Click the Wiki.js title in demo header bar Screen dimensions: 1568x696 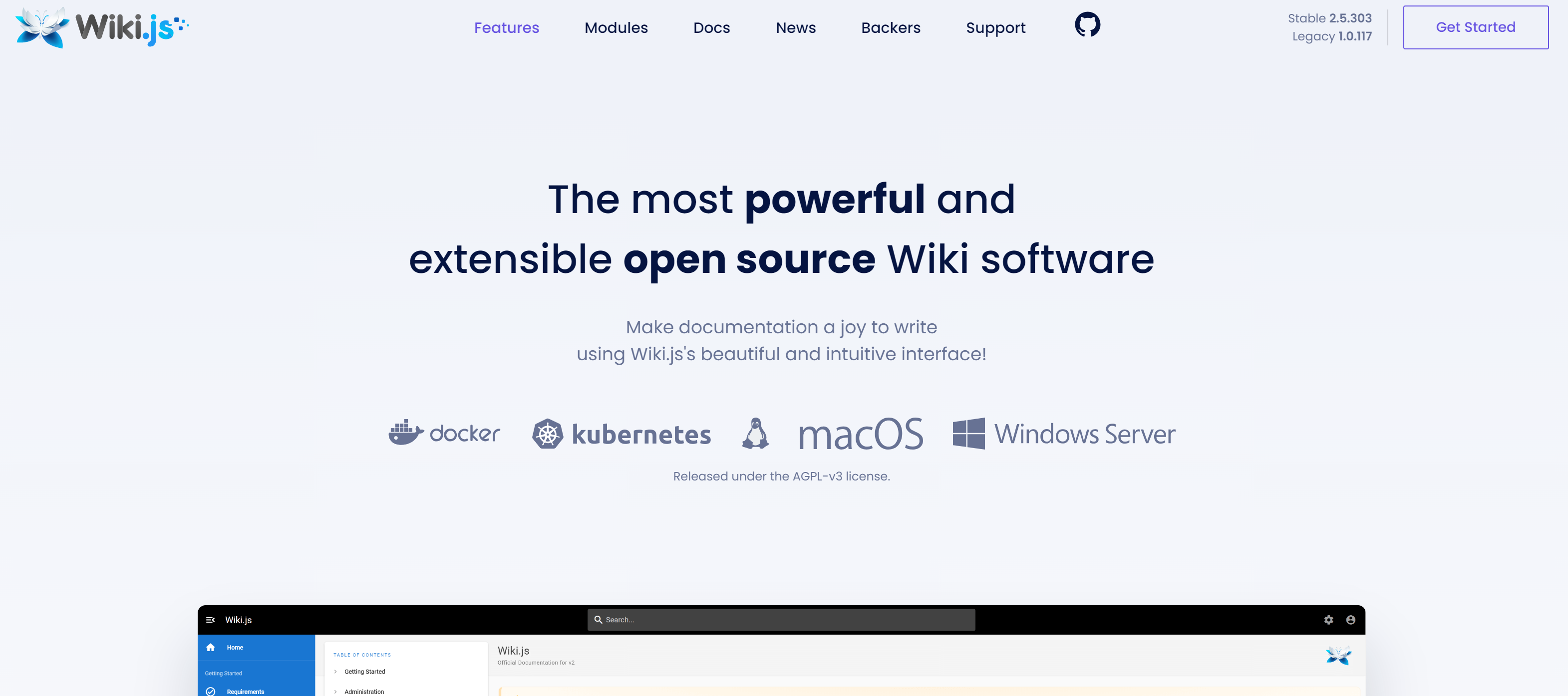238,620
